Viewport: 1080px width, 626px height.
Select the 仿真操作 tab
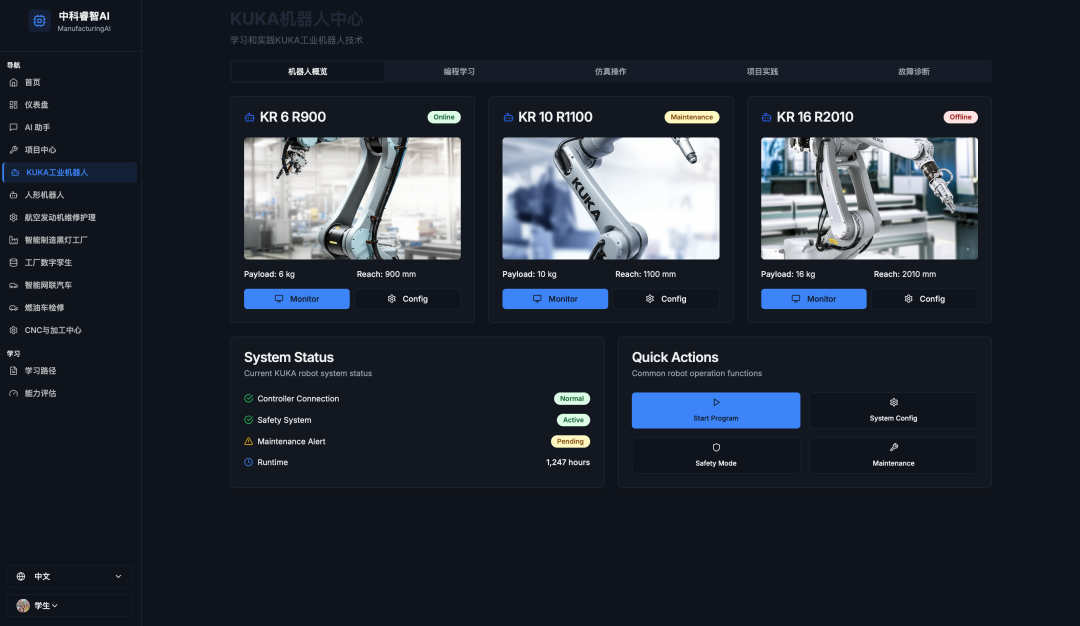pyautogui.click(x=610, y=72)
